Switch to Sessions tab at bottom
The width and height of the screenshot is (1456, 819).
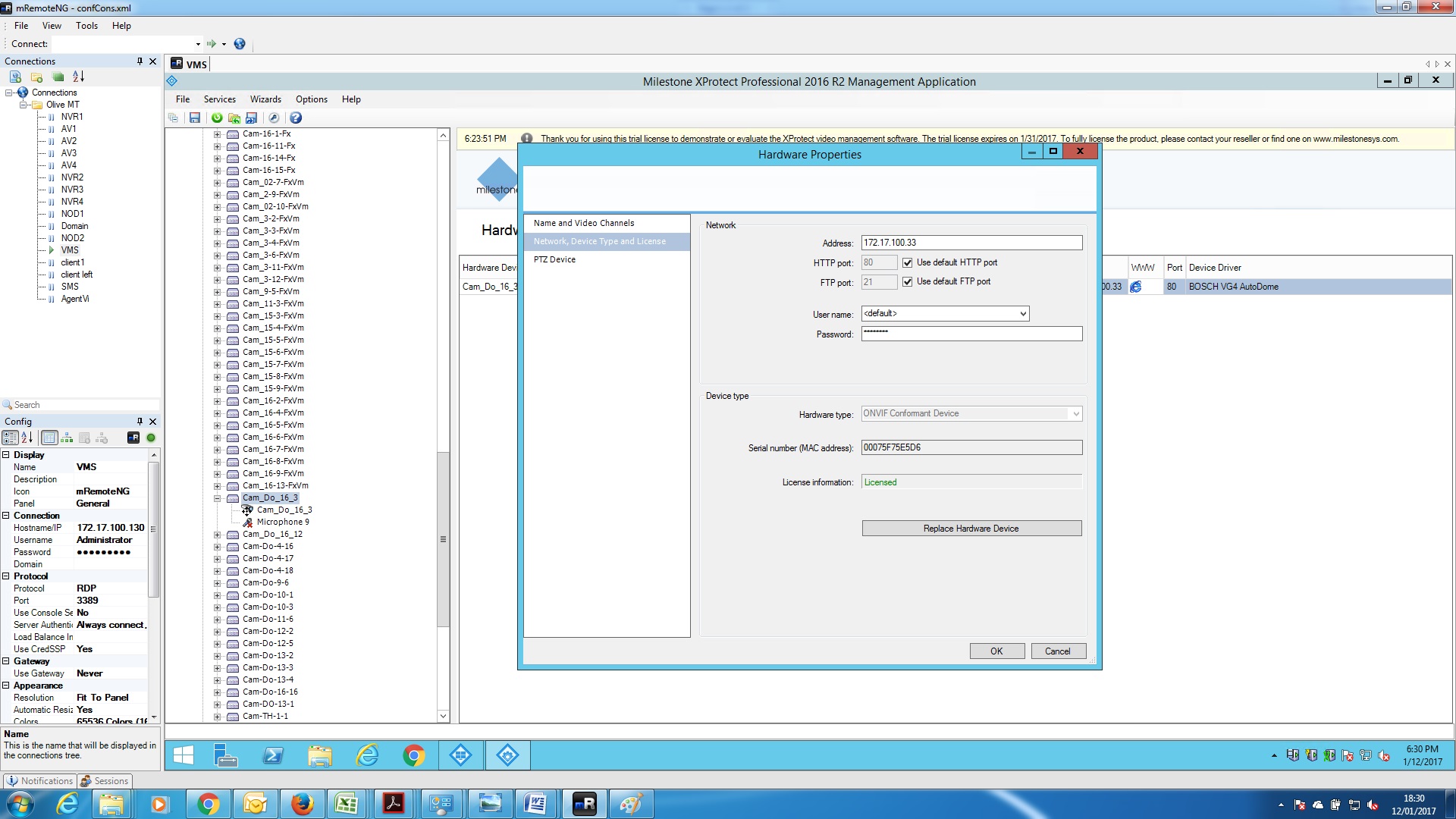coord(105,781)
